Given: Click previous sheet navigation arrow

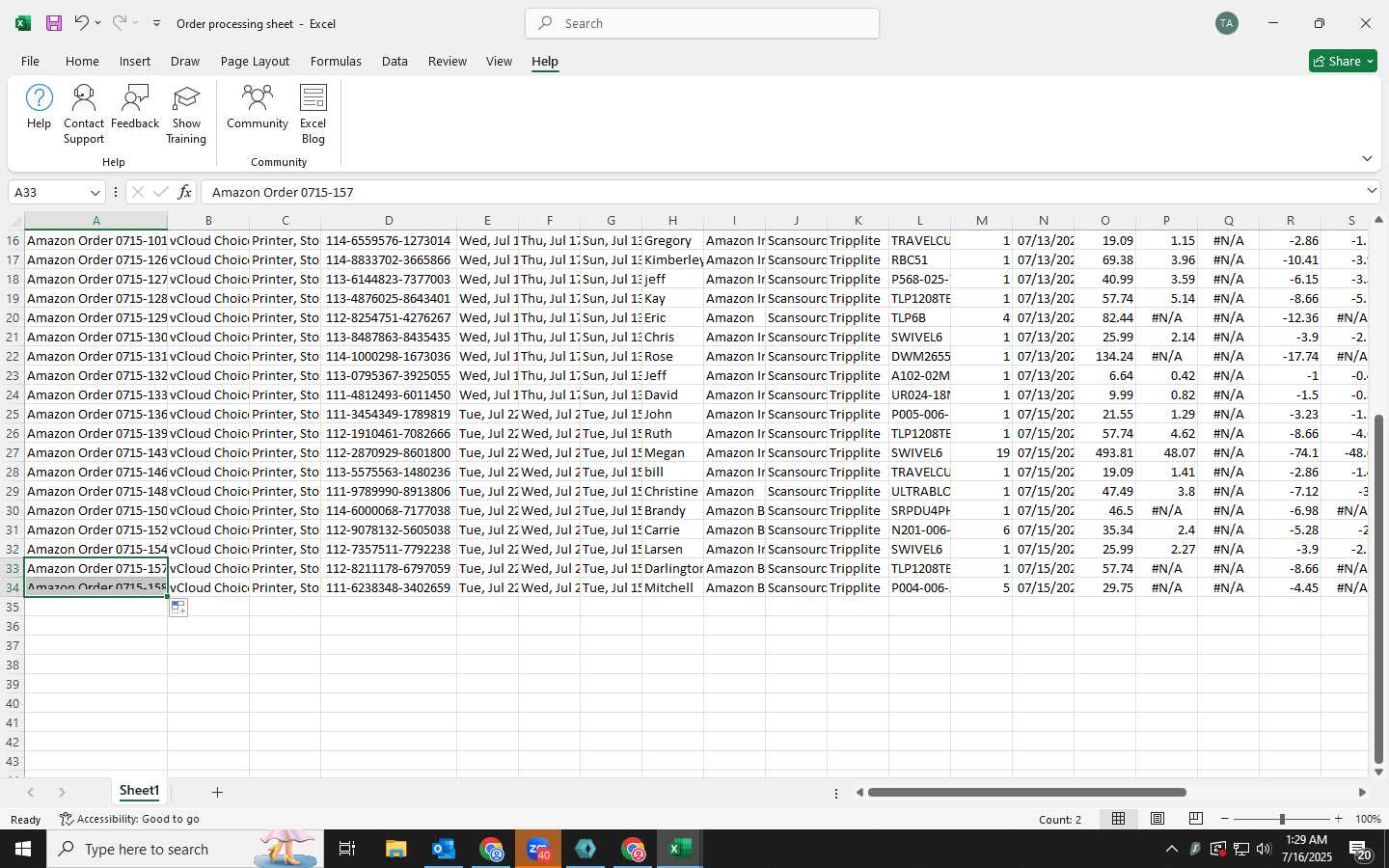Looking at the screenshot, I should coord(31,792).
